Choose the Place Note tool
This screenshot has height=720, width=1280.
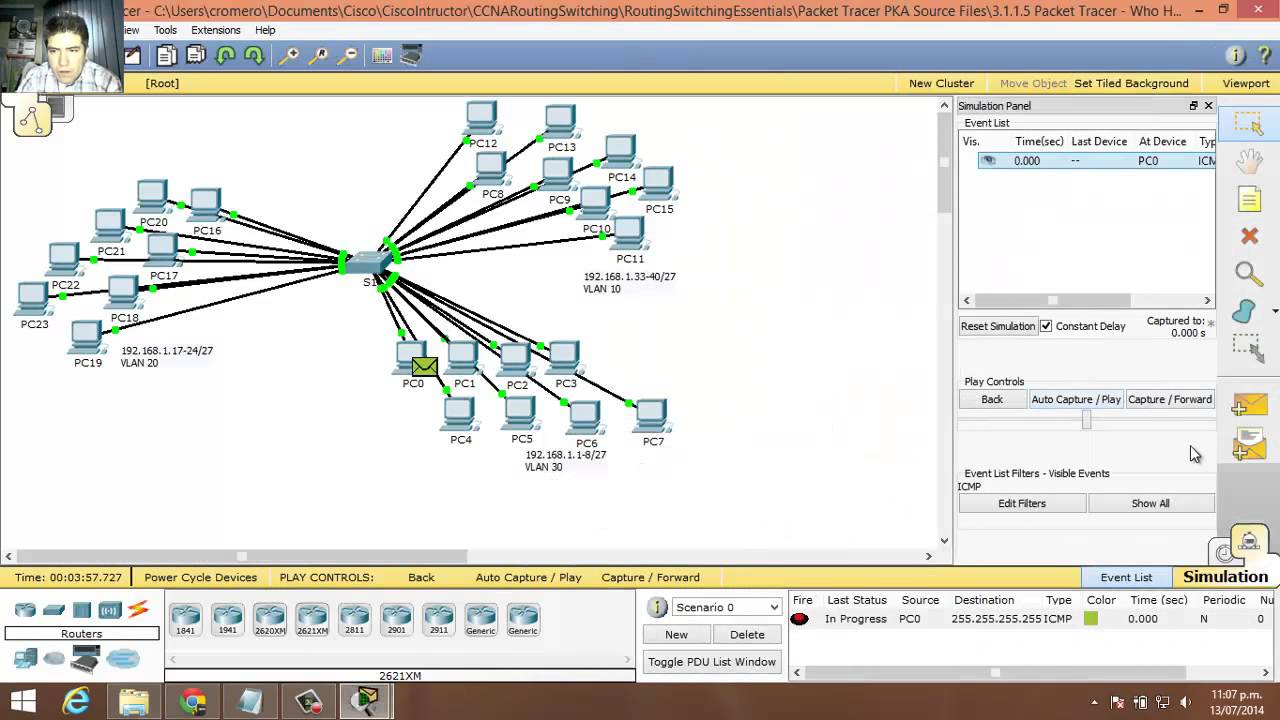pos(1249,199)
